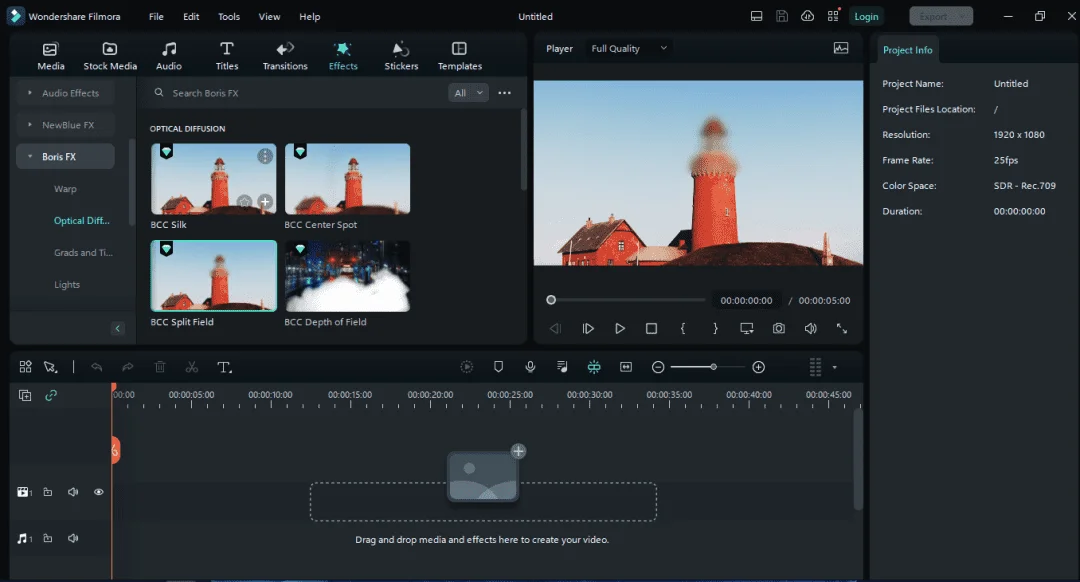Select the Optical Diff... subcategory
This screenshot has height=582, width=1080.
tap(81, 220)
